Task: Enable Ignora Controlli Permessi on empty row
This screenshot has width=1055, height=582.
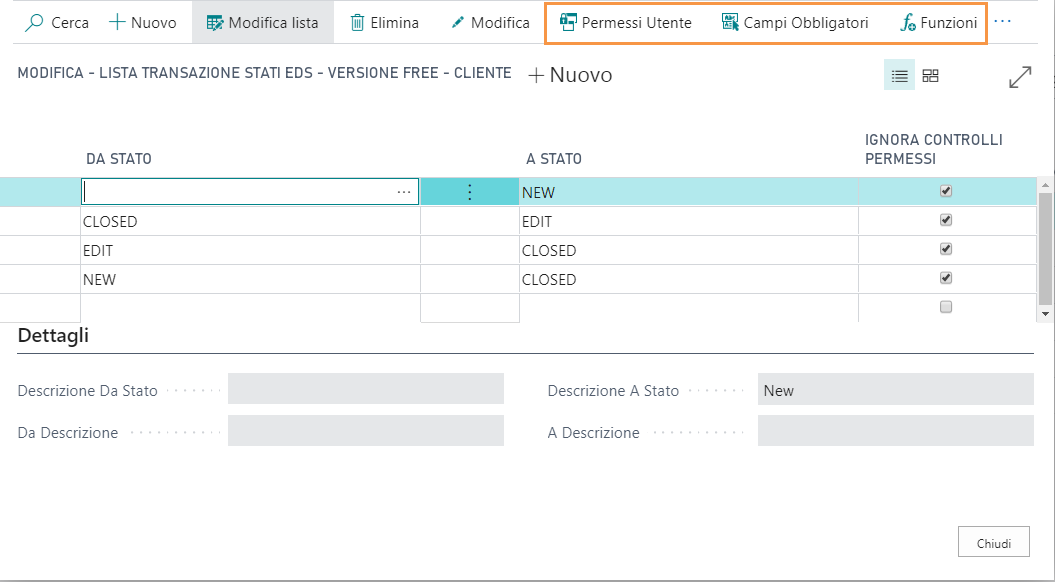Action: (946, 307)
